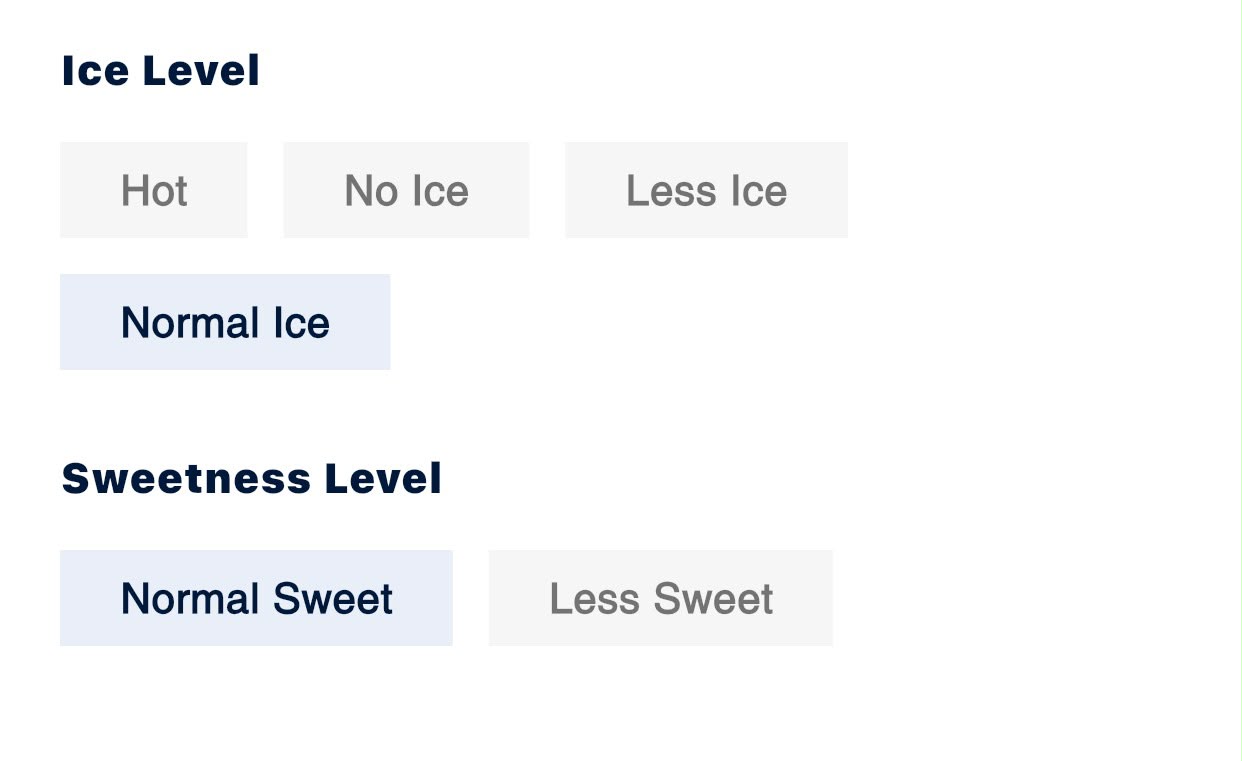Tap the Normal Sweet button
The image size is (1242, 761).
[x=256, y=598]
